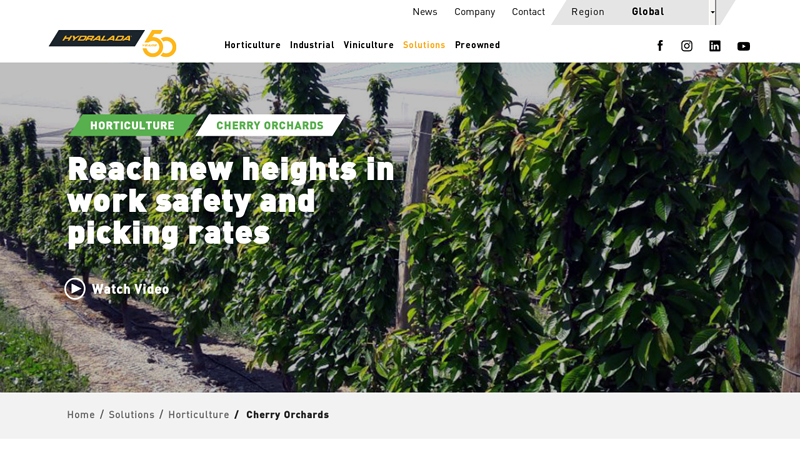Open the Viniculture navigation menu
800x450 pixels.
pyautogui.click(x=368, y=45)
